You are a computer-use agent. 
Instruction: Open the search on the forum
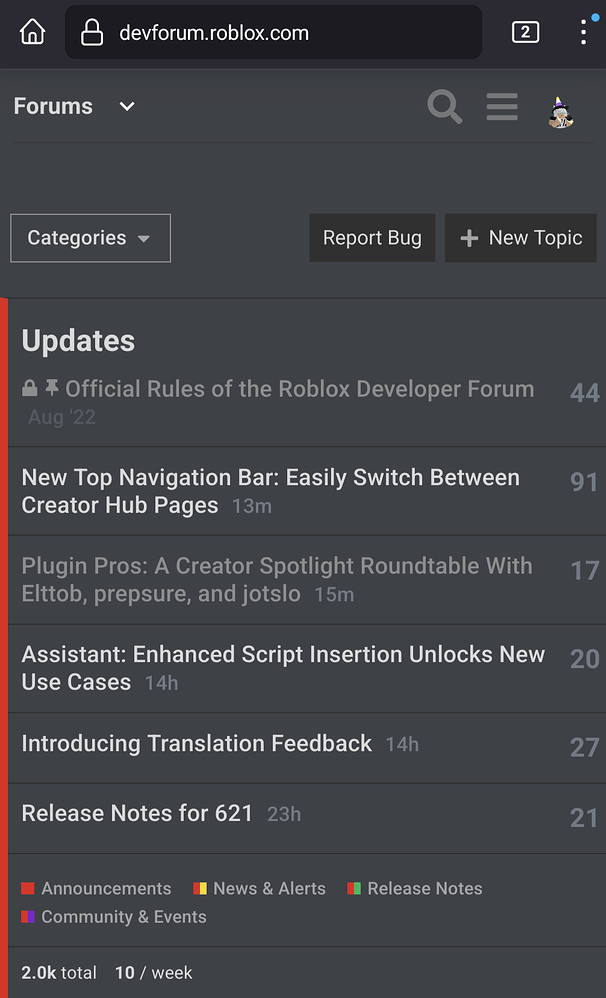(444, 107)
